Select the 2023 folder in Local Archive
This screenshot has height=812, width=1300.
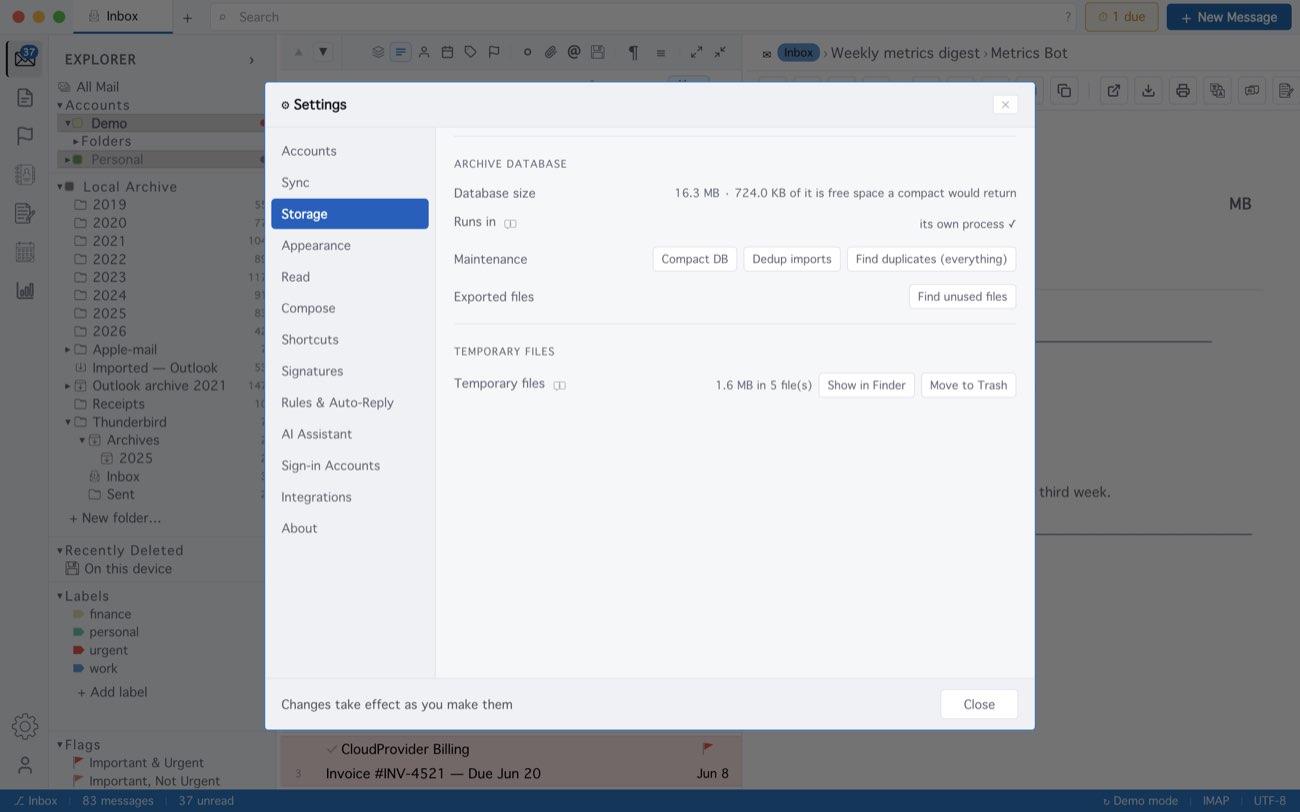[x=109, y=277]
